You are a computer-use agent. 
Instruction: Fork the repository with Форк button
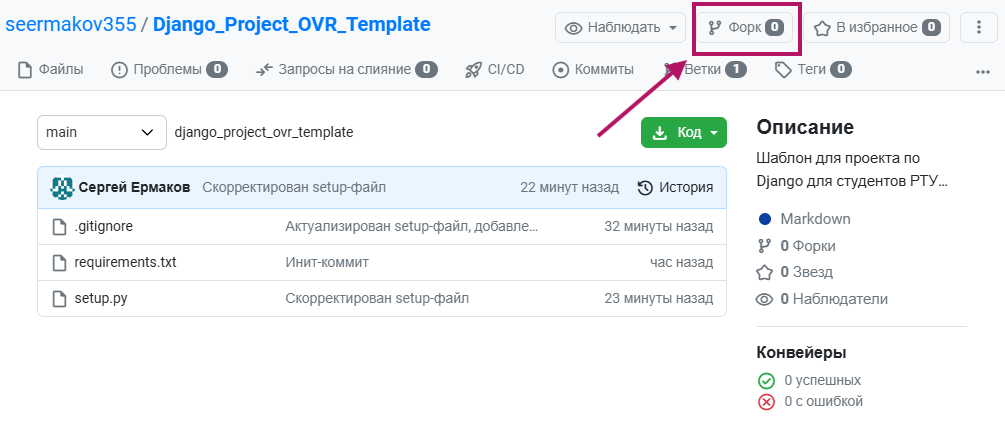pos(745,28)
